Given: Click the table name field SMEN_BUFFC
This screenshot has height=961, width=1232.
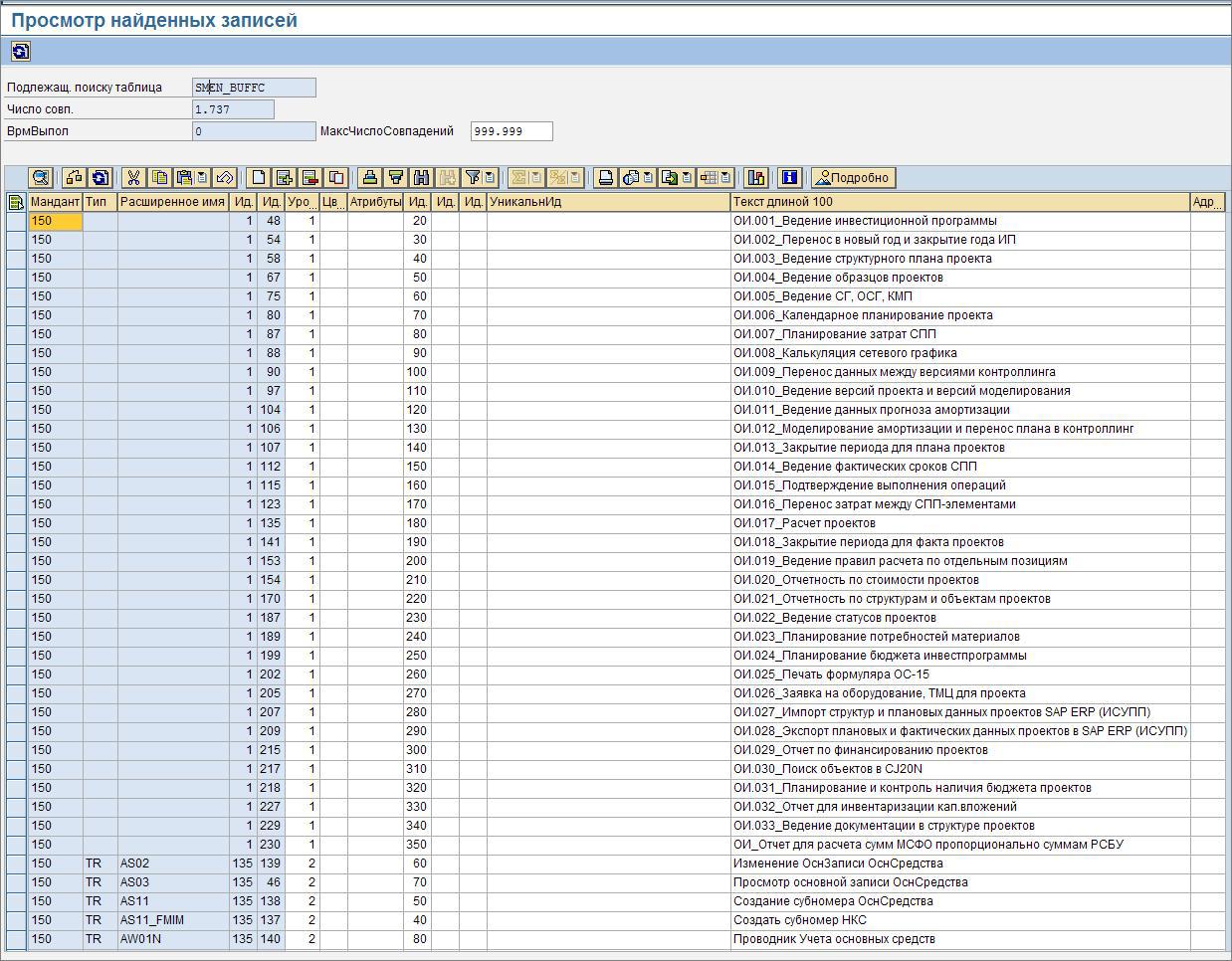Looking at the screenshot, I should (x=254, y=88).
